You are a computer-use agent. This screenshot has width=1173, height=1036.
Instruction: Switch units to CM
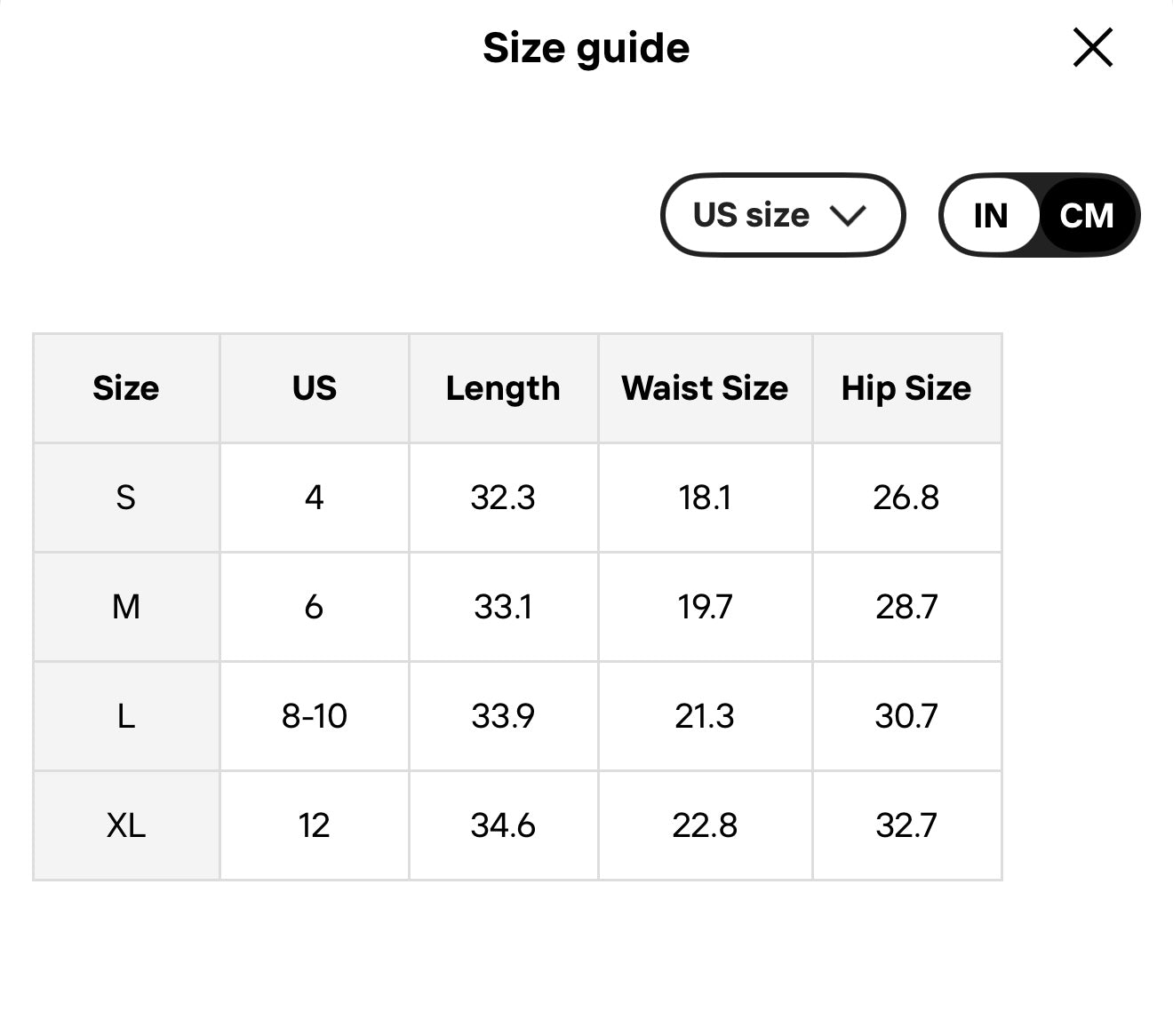pyautogui.click(x=1086, y=215)
